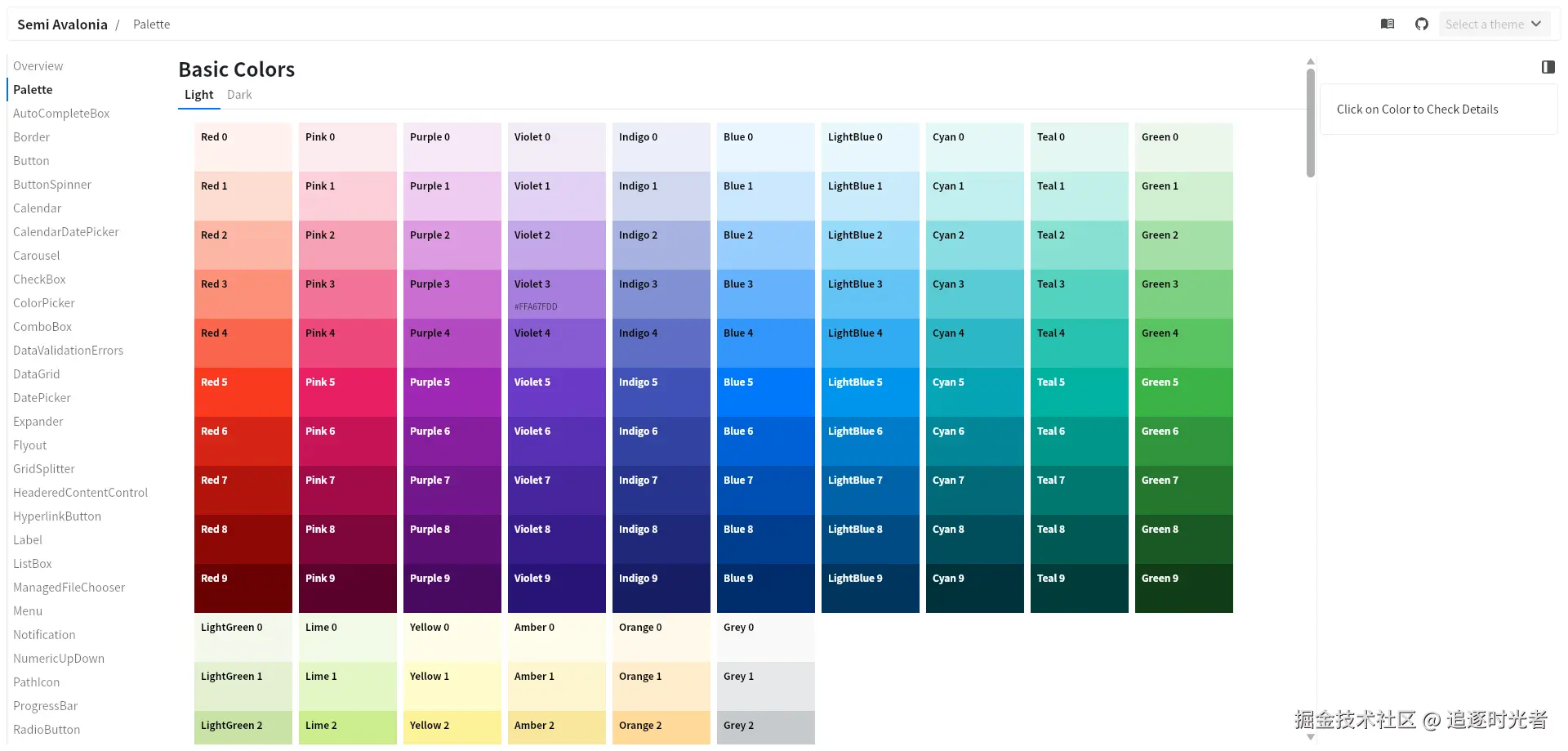Open Overview in the sidebar

coord(38,66)
